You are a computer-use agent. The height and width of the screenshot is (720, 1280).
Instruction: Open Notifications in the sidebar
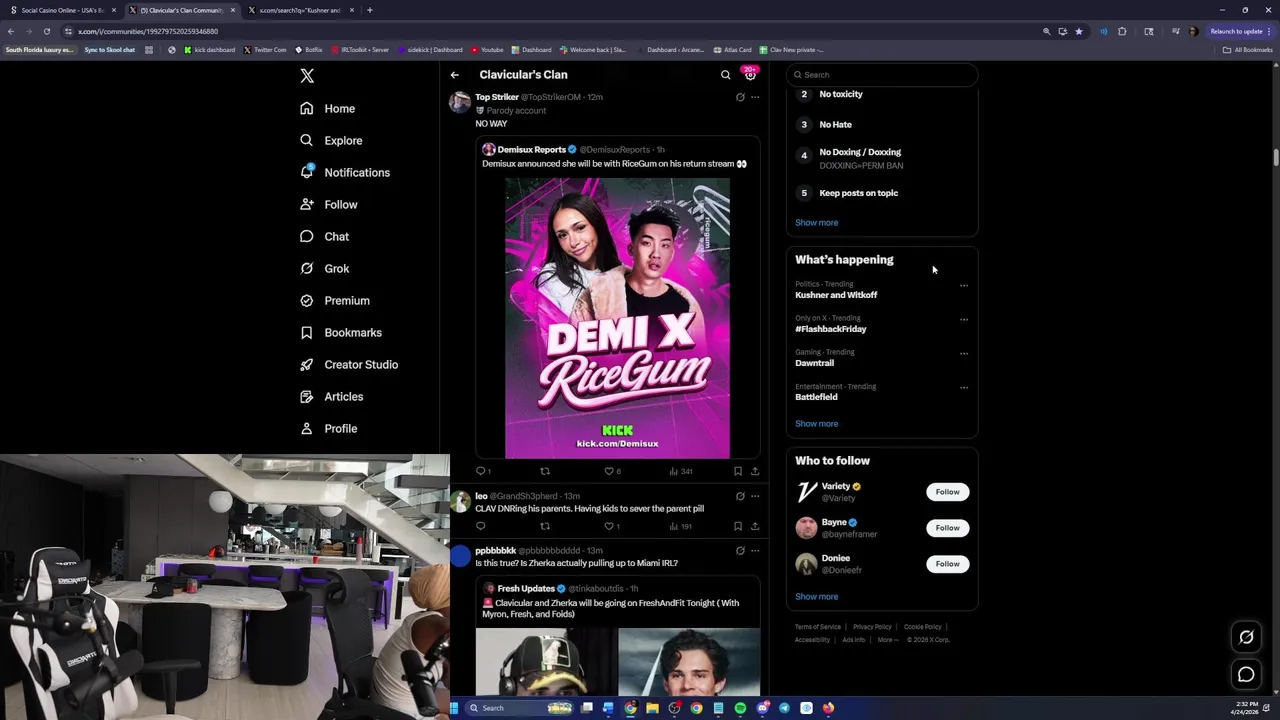(x=345, y=172)
